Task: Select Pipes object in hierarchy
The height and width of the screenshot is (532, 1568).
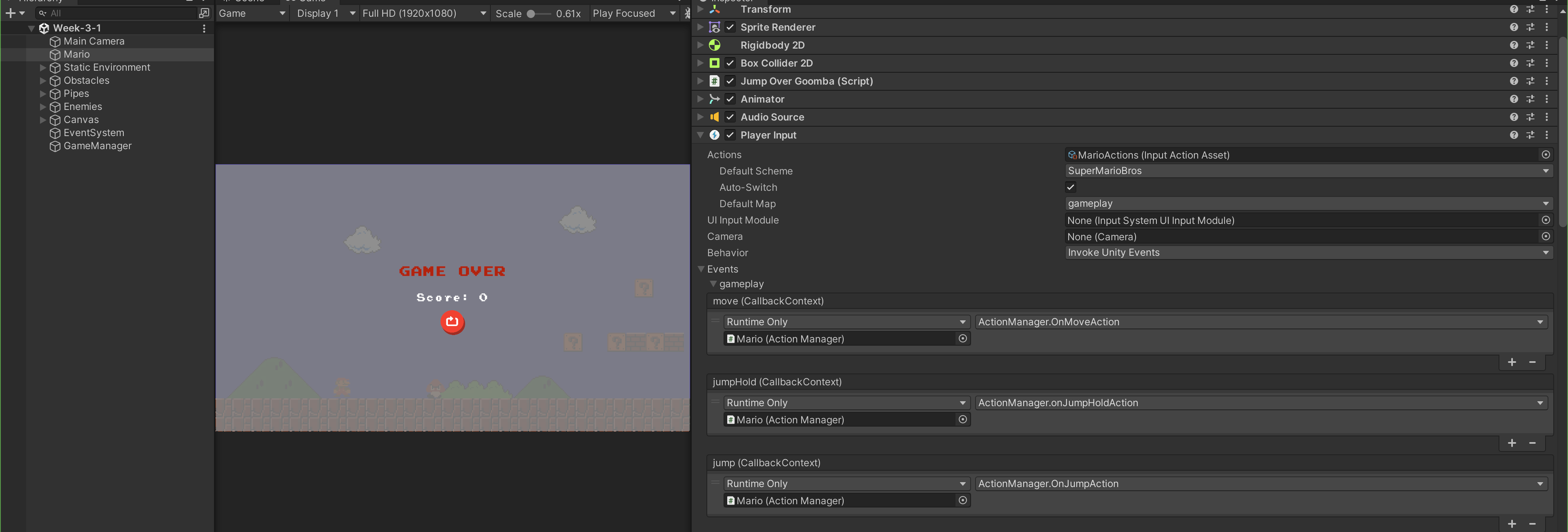Action: (x=76, y=93)
